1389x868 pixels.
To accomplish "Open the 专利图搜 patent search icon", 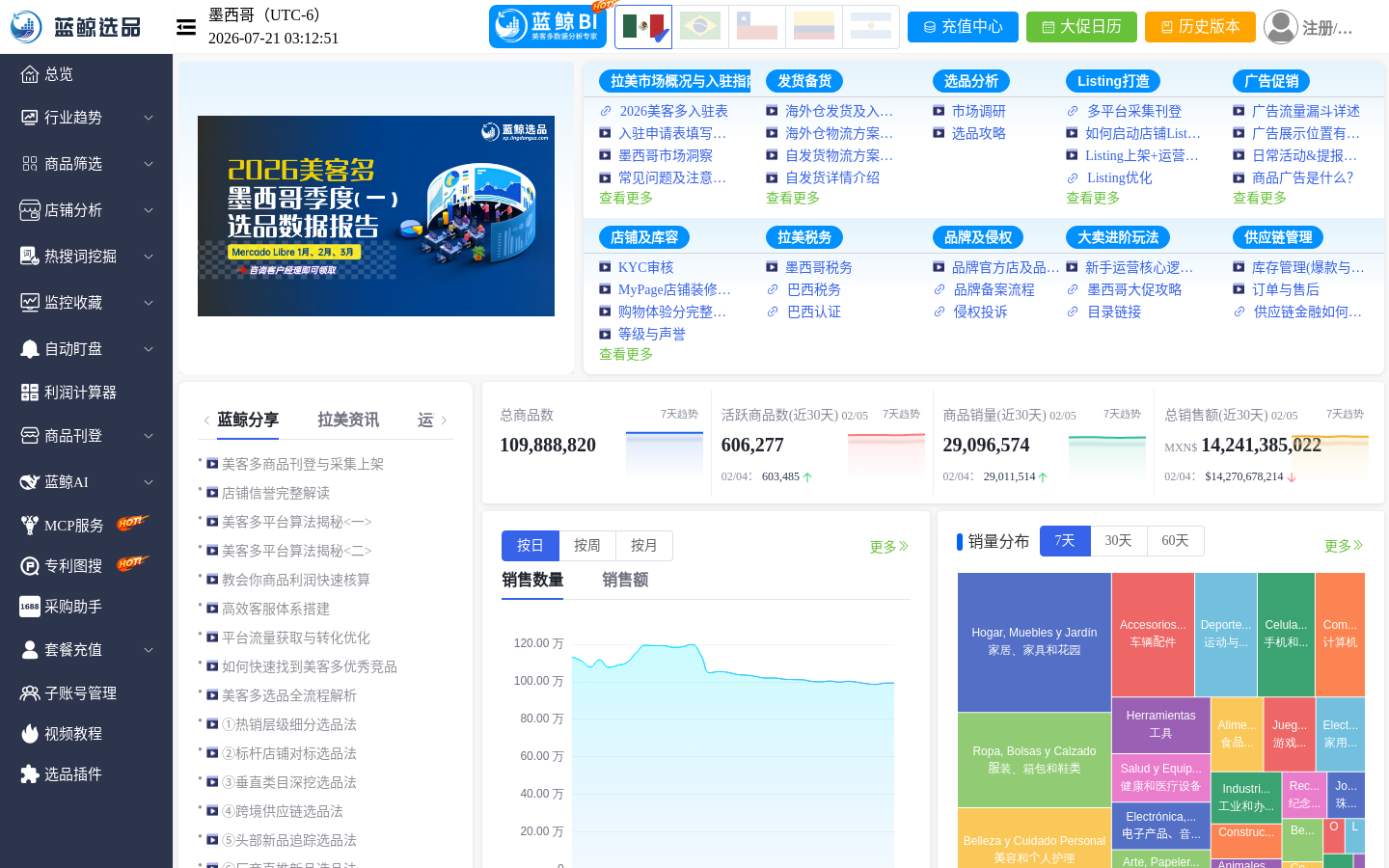I will (30, 566).
